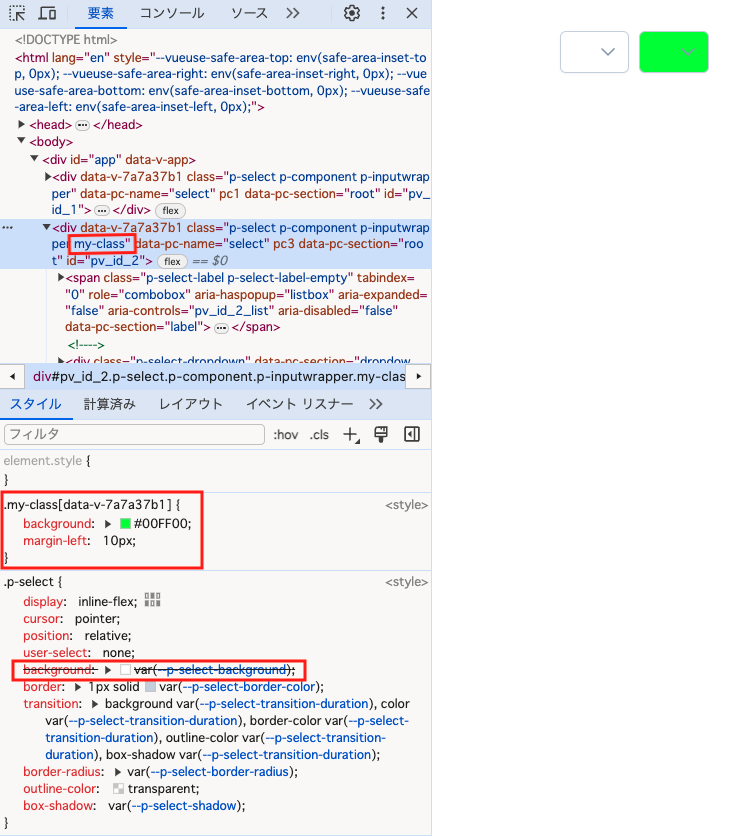
Task: Expand the ellipsis inside head element
Action: click(x=82, y=125)
